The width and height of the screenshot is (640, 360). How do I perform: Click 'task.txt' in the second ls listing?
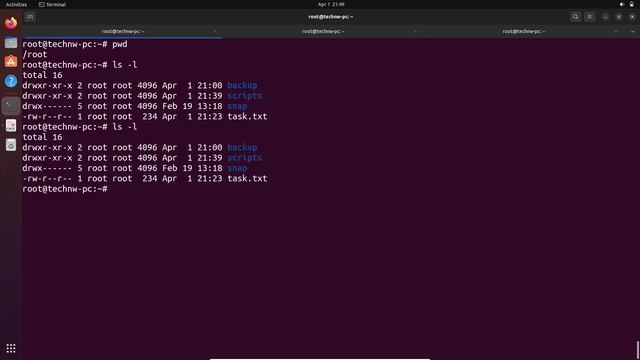247,178
